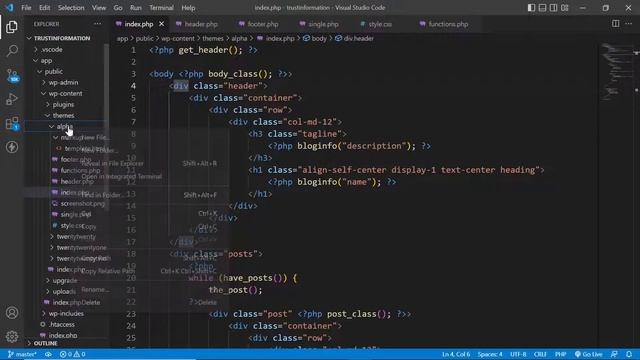Click the Explorer tree vertical scrollbar
This screenshot has width=640, height=360.
tap(107, 127)
